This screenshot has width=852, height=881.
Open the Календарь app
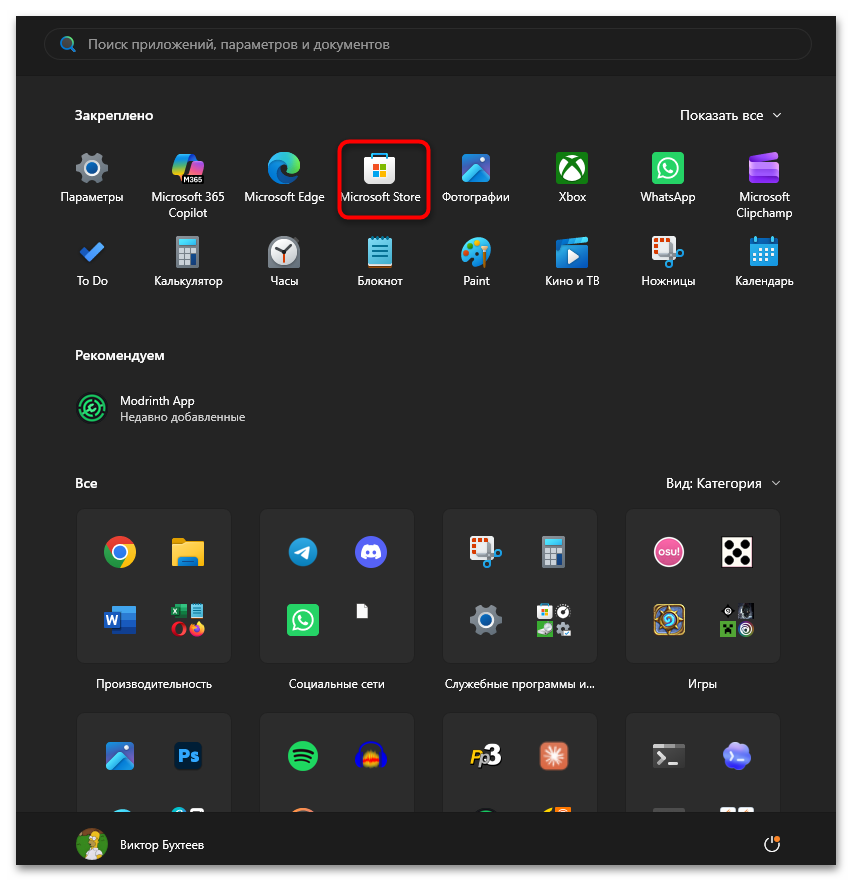764,262
